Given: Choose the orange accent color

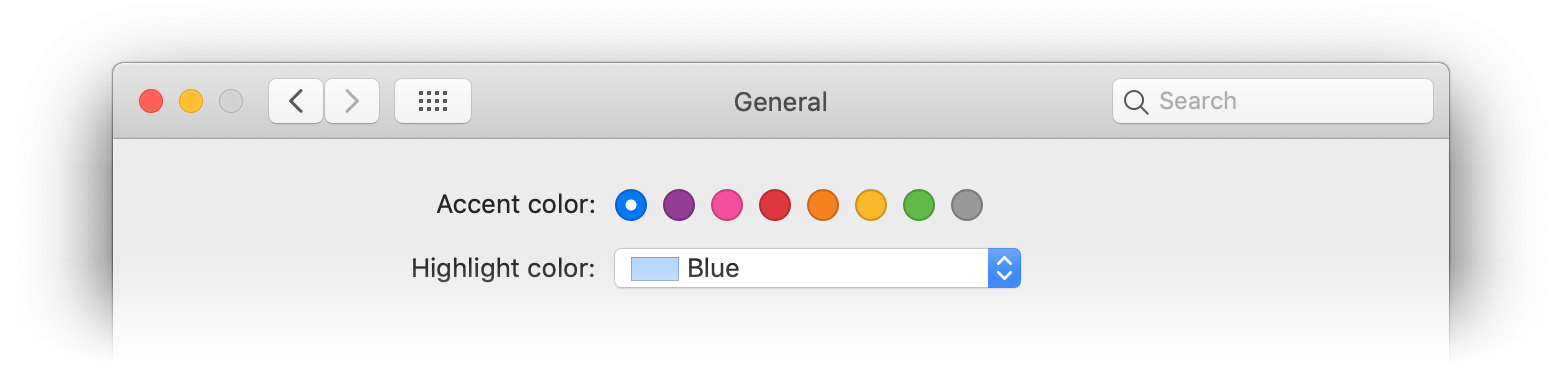Looking at the screenshot, I should pos(823,205).
